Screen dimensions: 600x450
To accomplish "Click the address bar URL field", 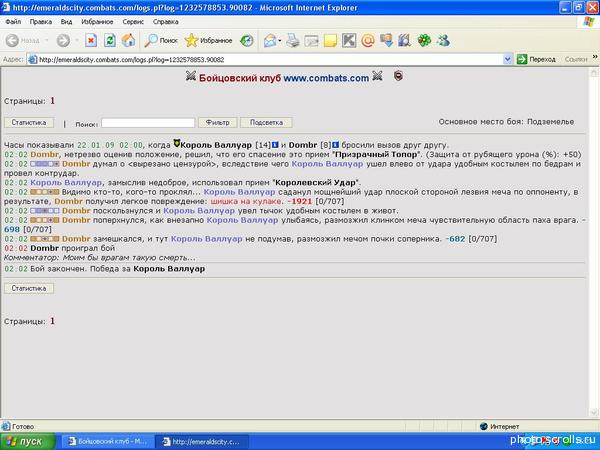I will [270, 60].
